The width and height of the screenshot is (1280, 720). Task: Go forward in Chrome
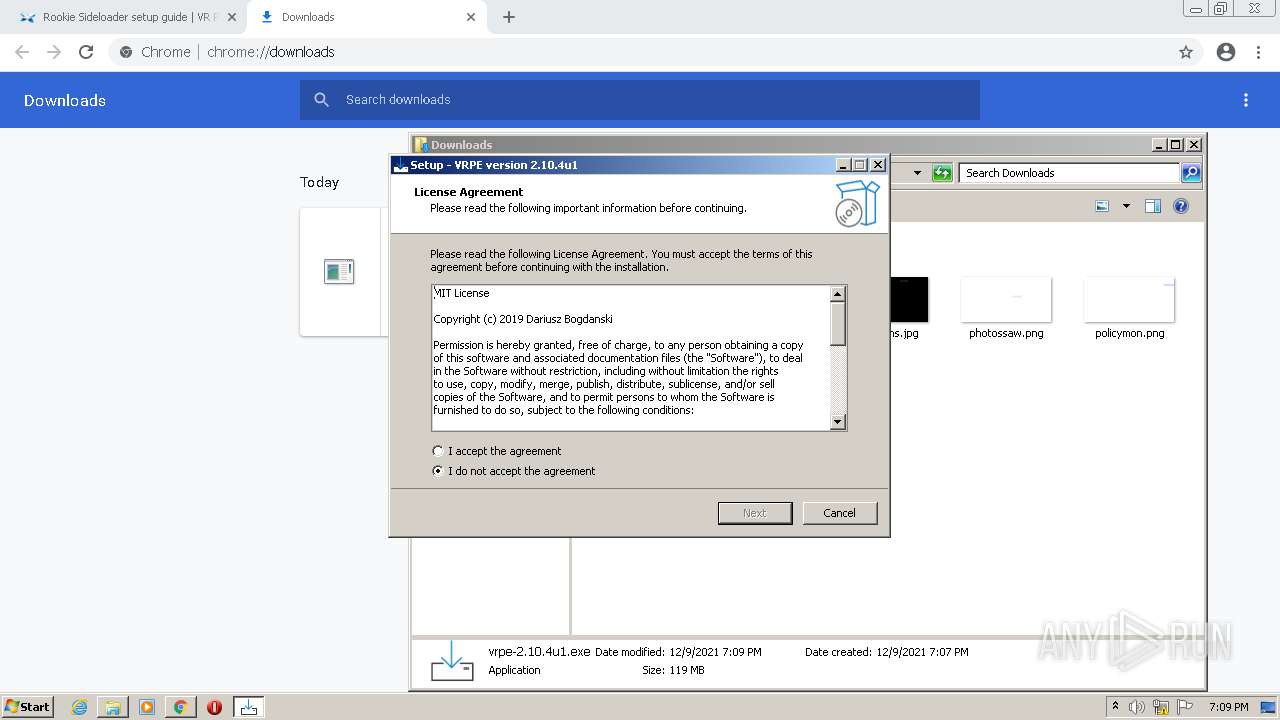[x=54, y=52]
